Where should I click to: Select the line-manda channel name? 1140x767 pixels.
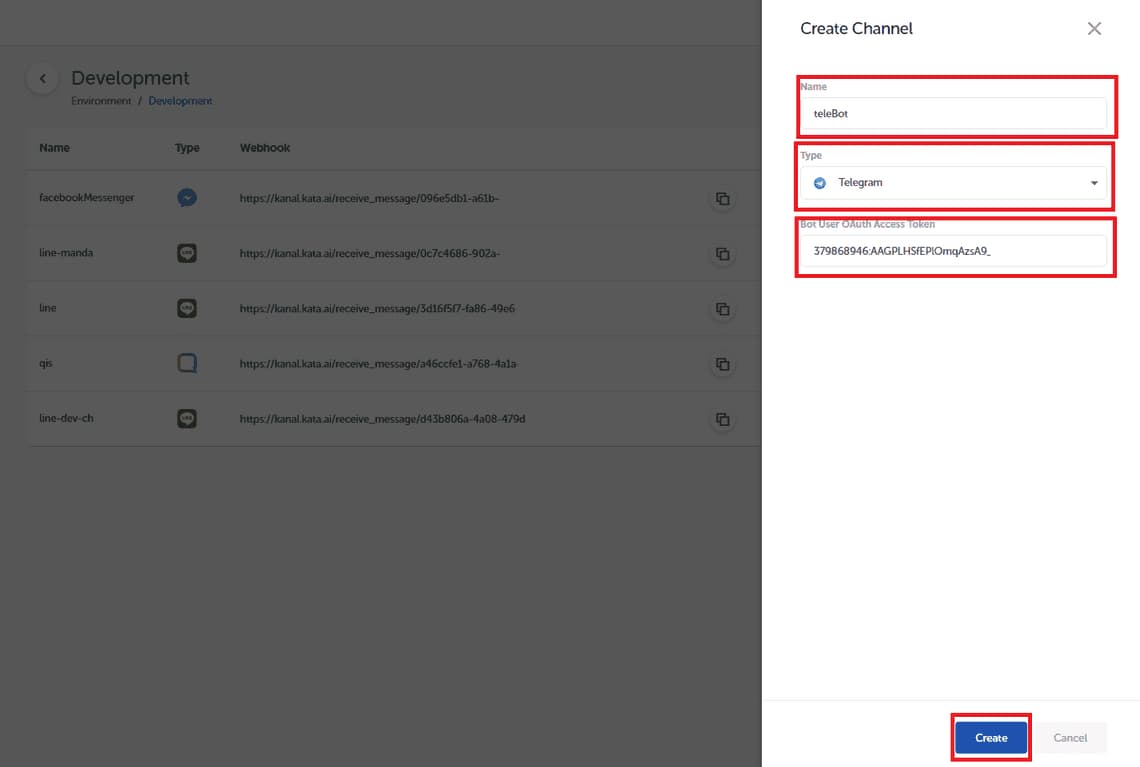[x=66, y=253]
